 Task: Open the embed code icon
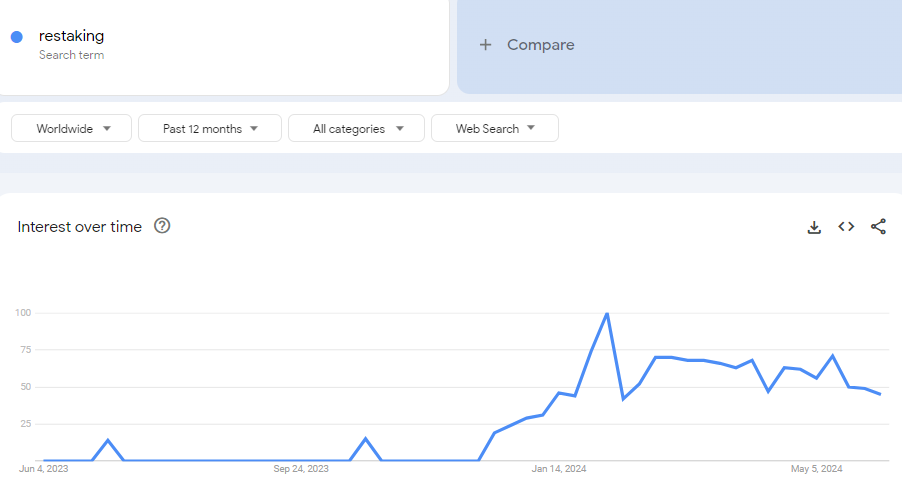click(846, 227)
